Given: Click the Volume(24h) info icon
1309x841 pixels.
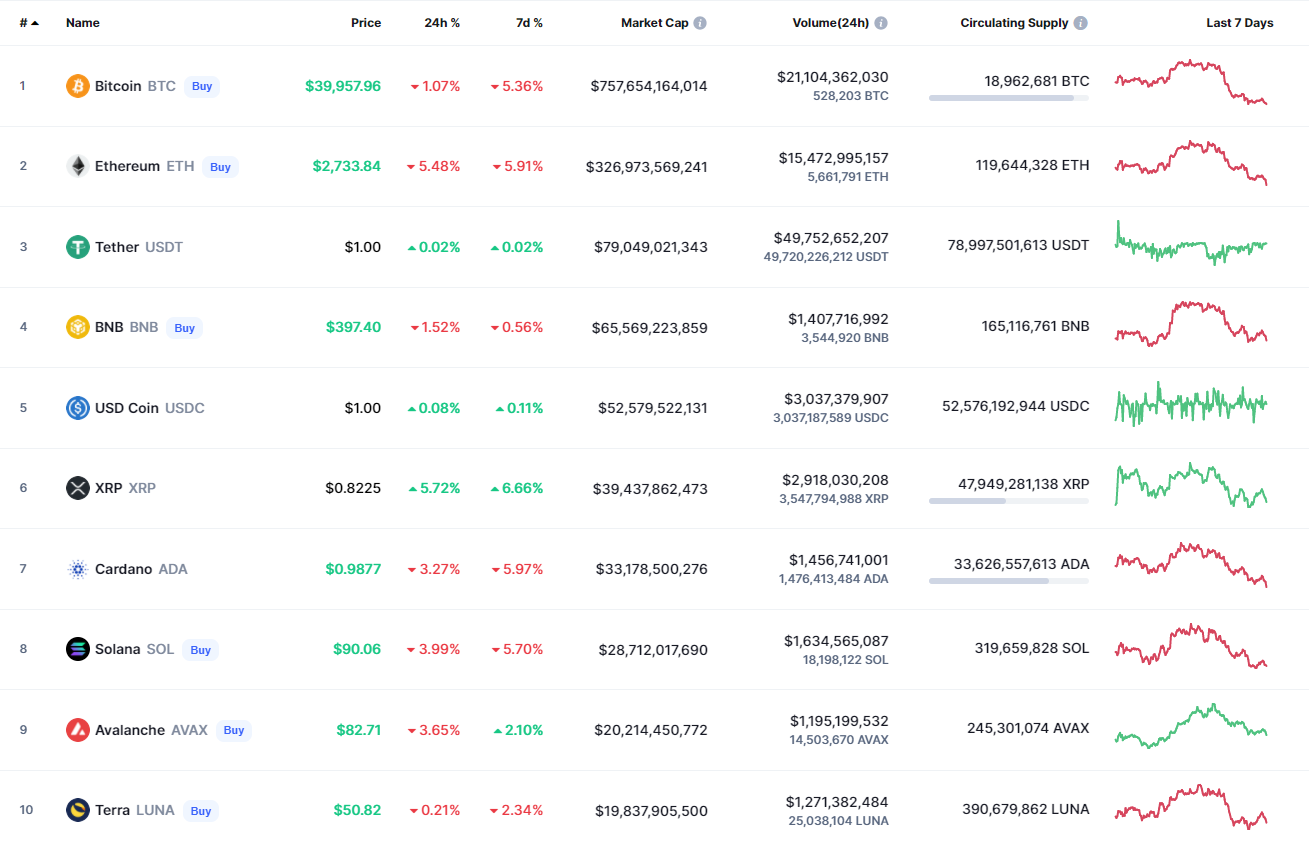Looking at the screenshot, I should coord(881,23).
